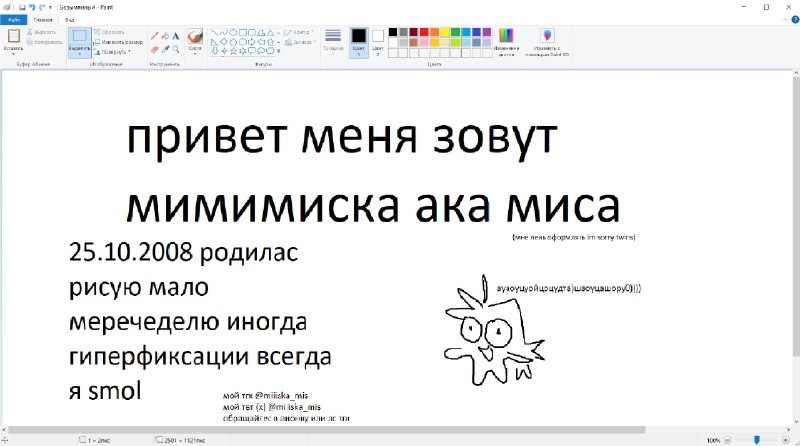Open the File menu tab
Screen dimensions: 800x446
click(14, 20)
